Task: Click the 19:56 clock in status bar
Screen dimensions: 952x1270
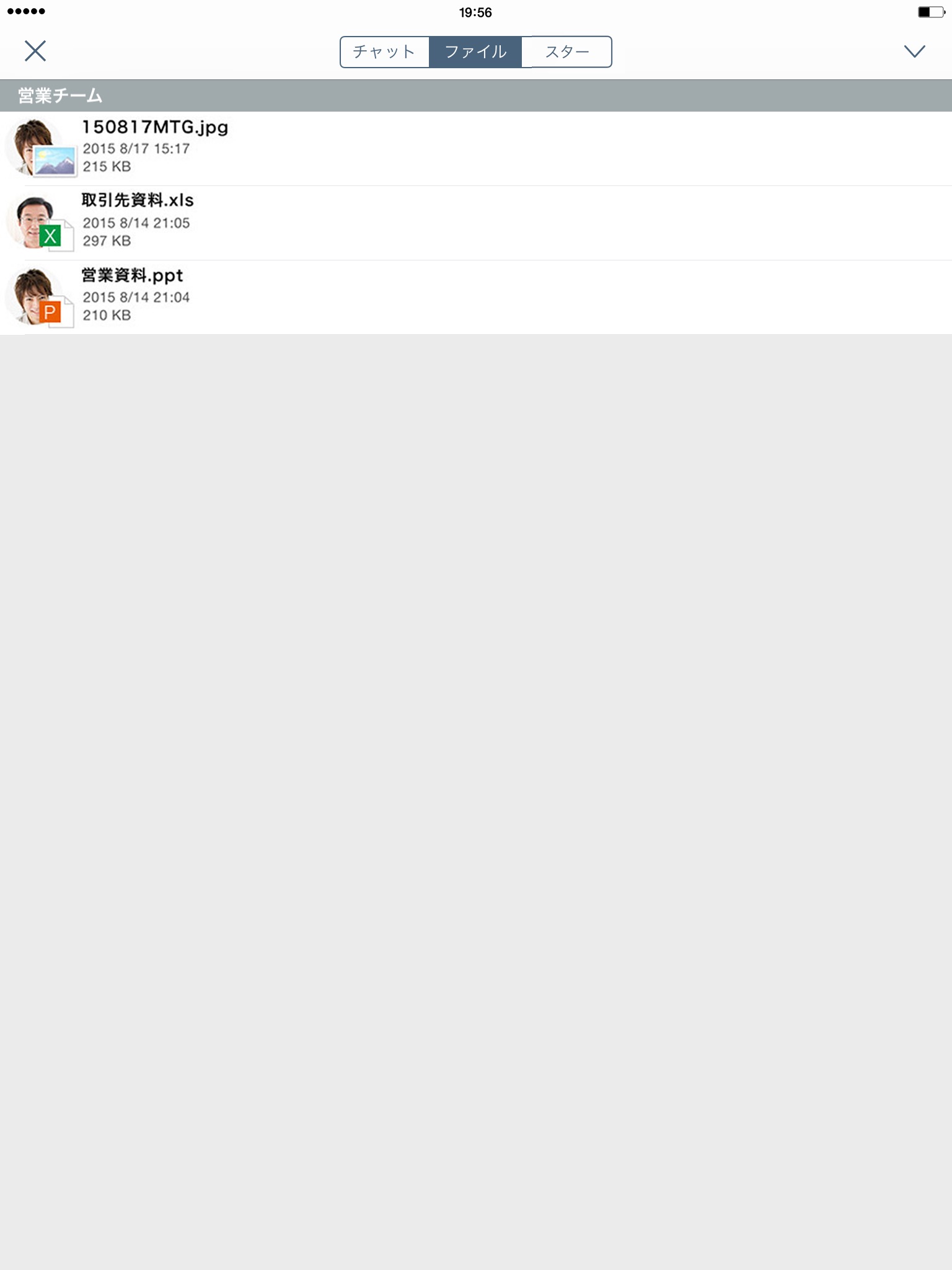Action: coord(475,12)
